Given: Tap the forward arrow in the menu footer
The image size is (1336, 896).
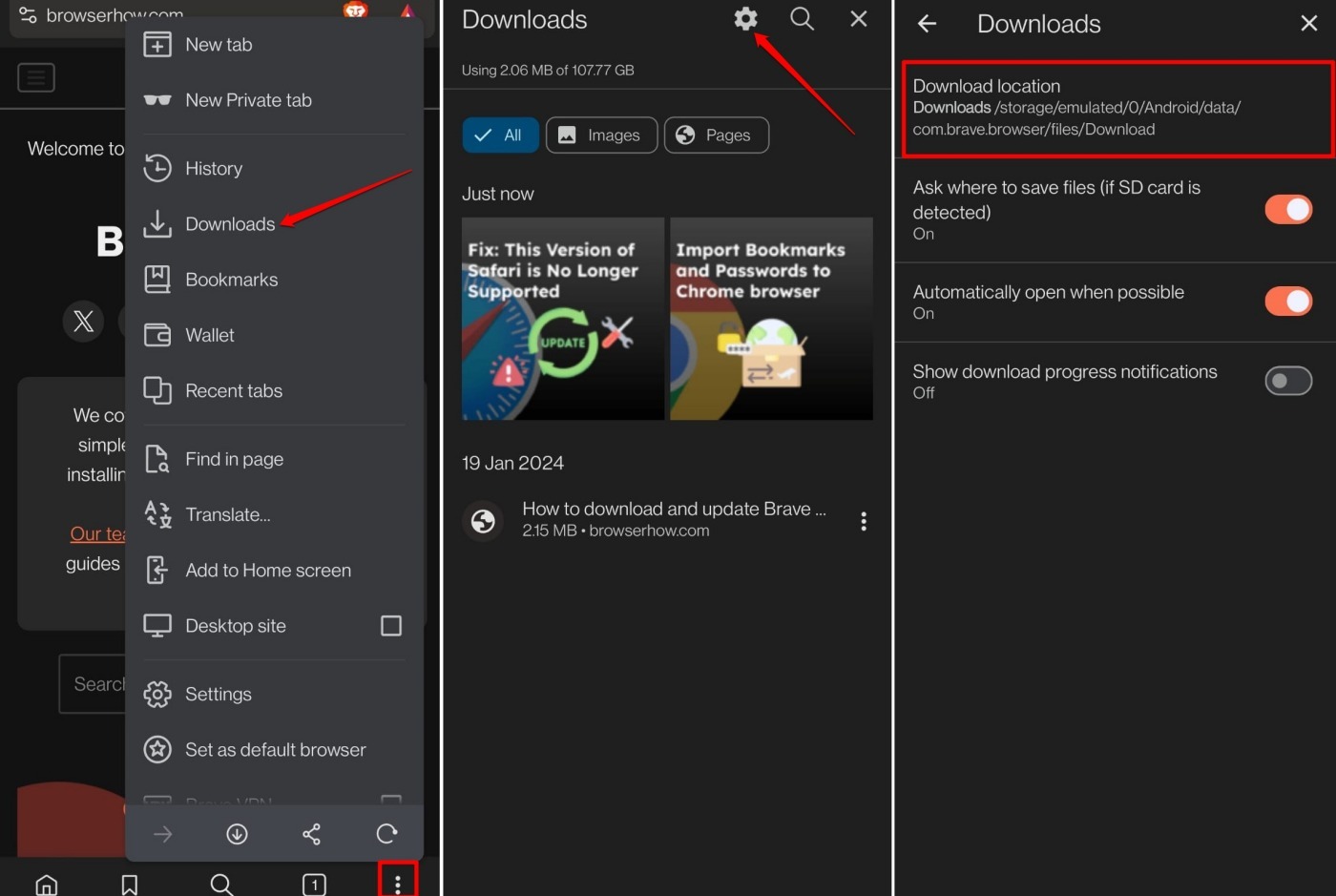Looking at the screenshot, I should (x=163, y=834).
